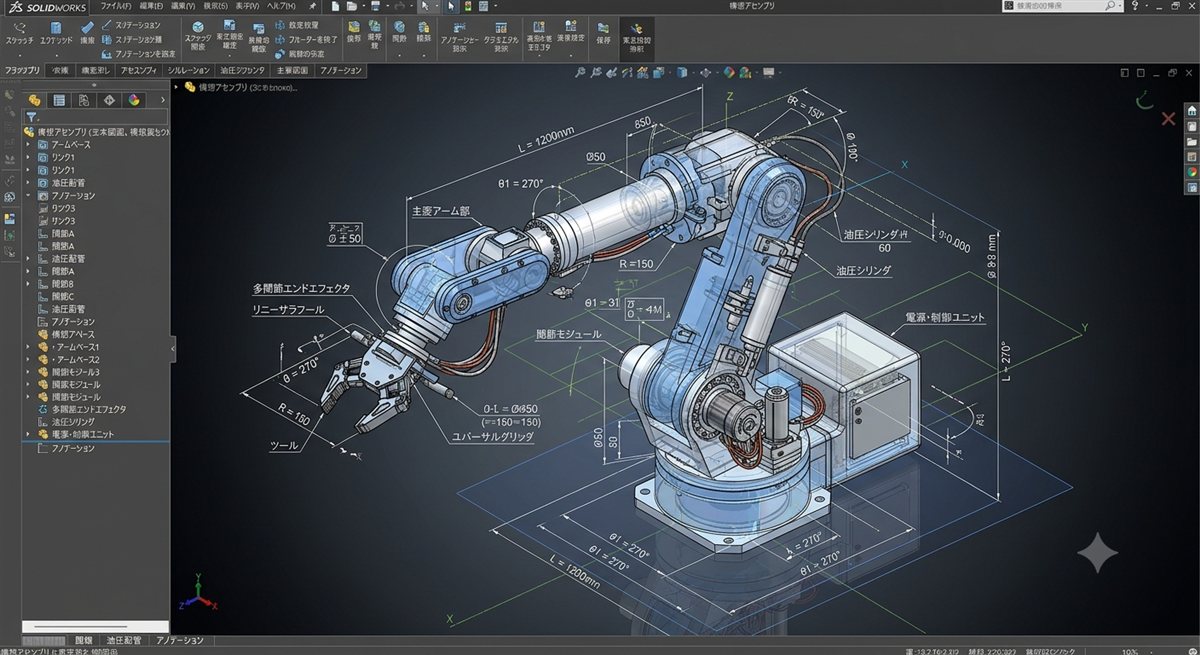
Task: Open the view settings monitor icon
Action: 768,72
